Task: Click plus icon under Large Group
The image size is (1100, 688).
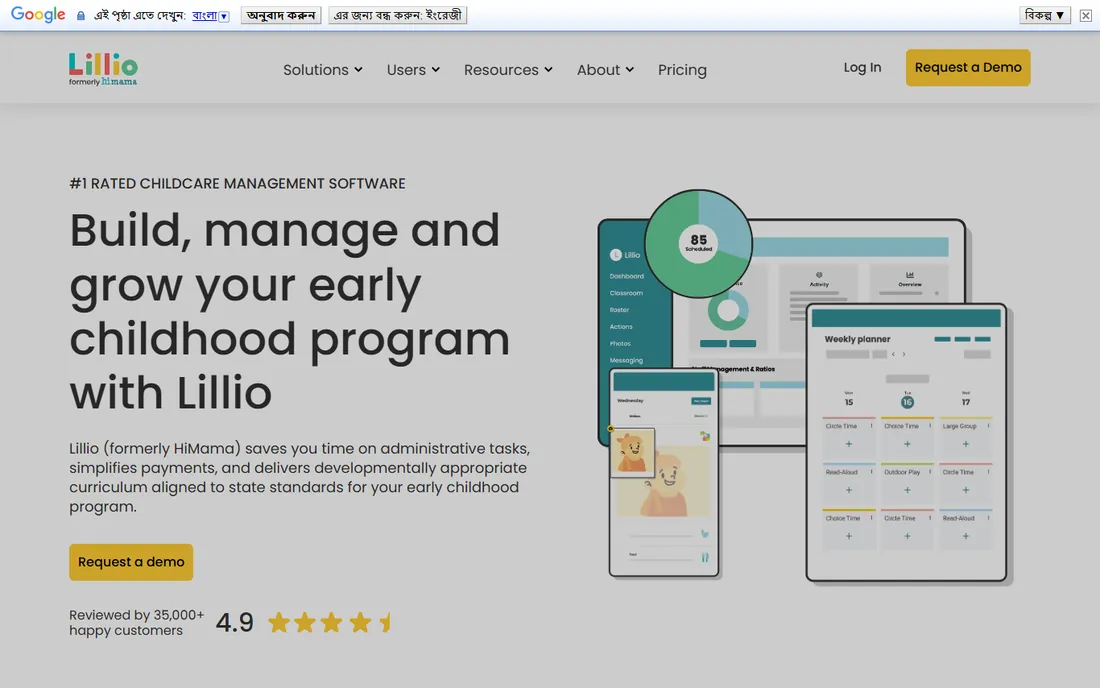Action: pyautogui.click(x=966, y=444)
